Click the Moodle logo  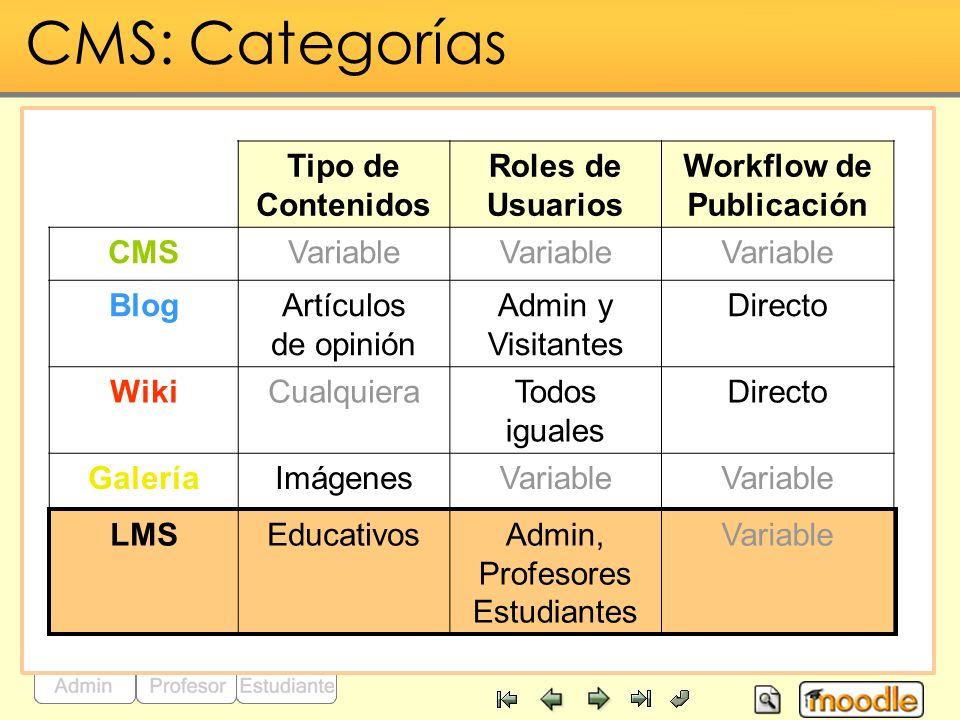tap(861, 699)
